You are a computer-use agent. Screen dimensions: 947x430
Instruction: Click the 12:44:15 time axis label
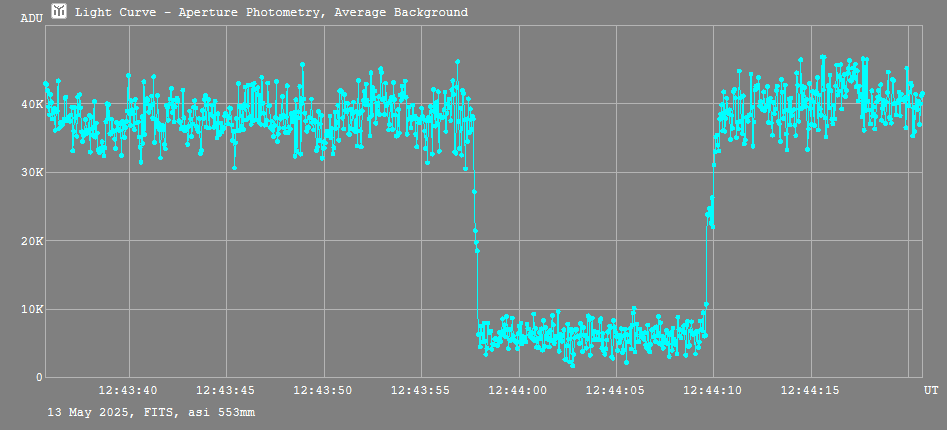coord(811,391)
